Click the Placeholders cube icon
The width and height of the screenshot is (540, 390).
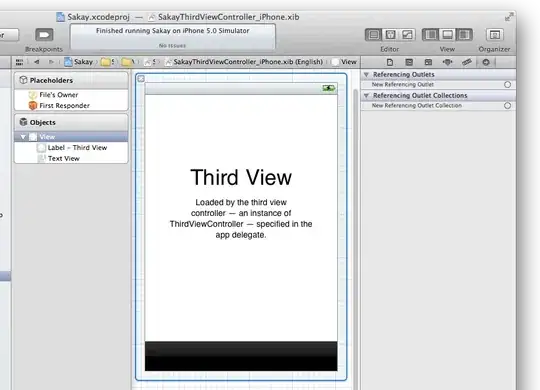(x=23, y=80)
